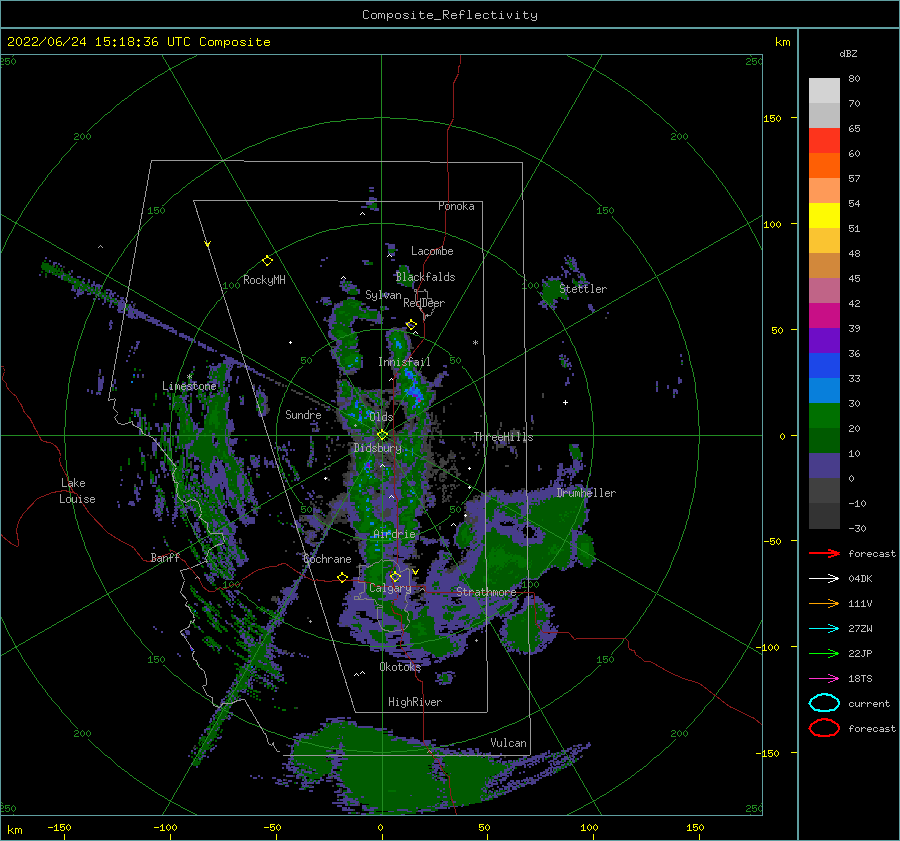Screen dimensions: 900x841
Task: Click the Strathmore label
Action: (486, 592)
